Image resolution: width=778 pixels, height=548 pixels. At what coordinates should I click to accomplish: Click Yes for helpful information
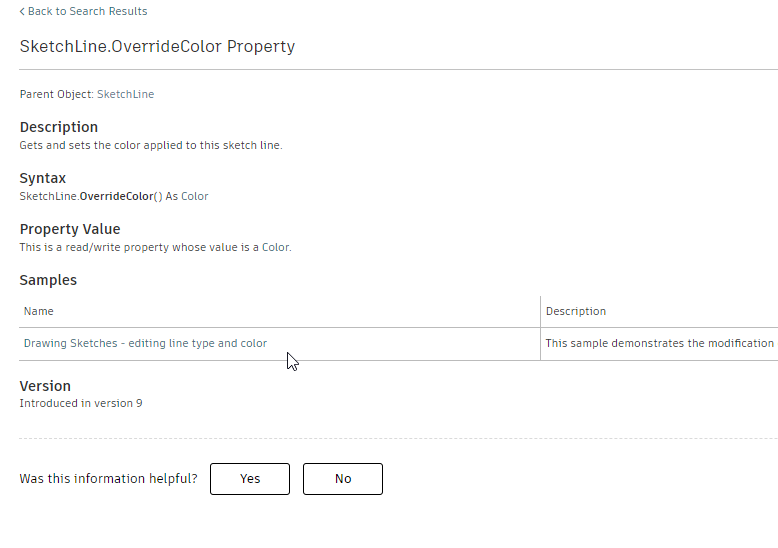[x=250, y=479]
